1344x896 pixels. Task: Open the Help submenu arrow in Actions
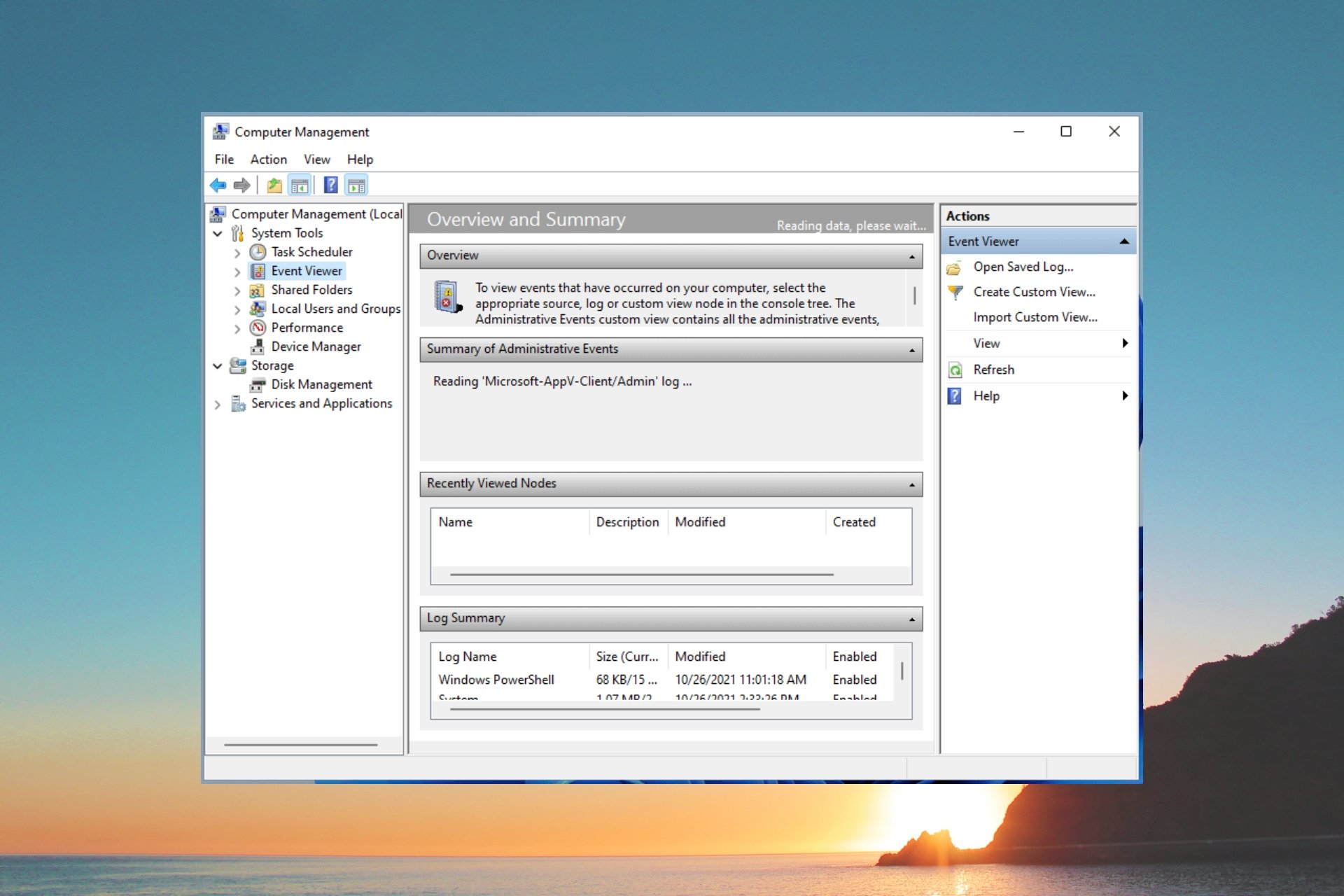point(1125,395)
